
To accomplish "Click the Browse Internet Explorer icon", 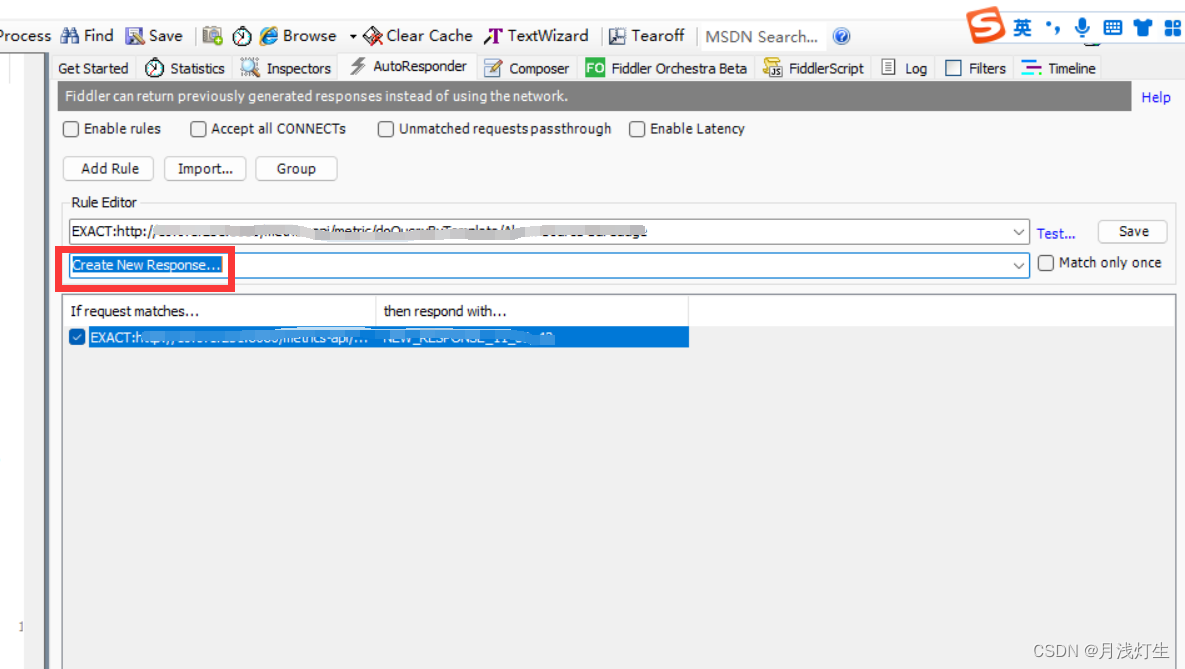I will pyautogui.click(x=268, y=36).
